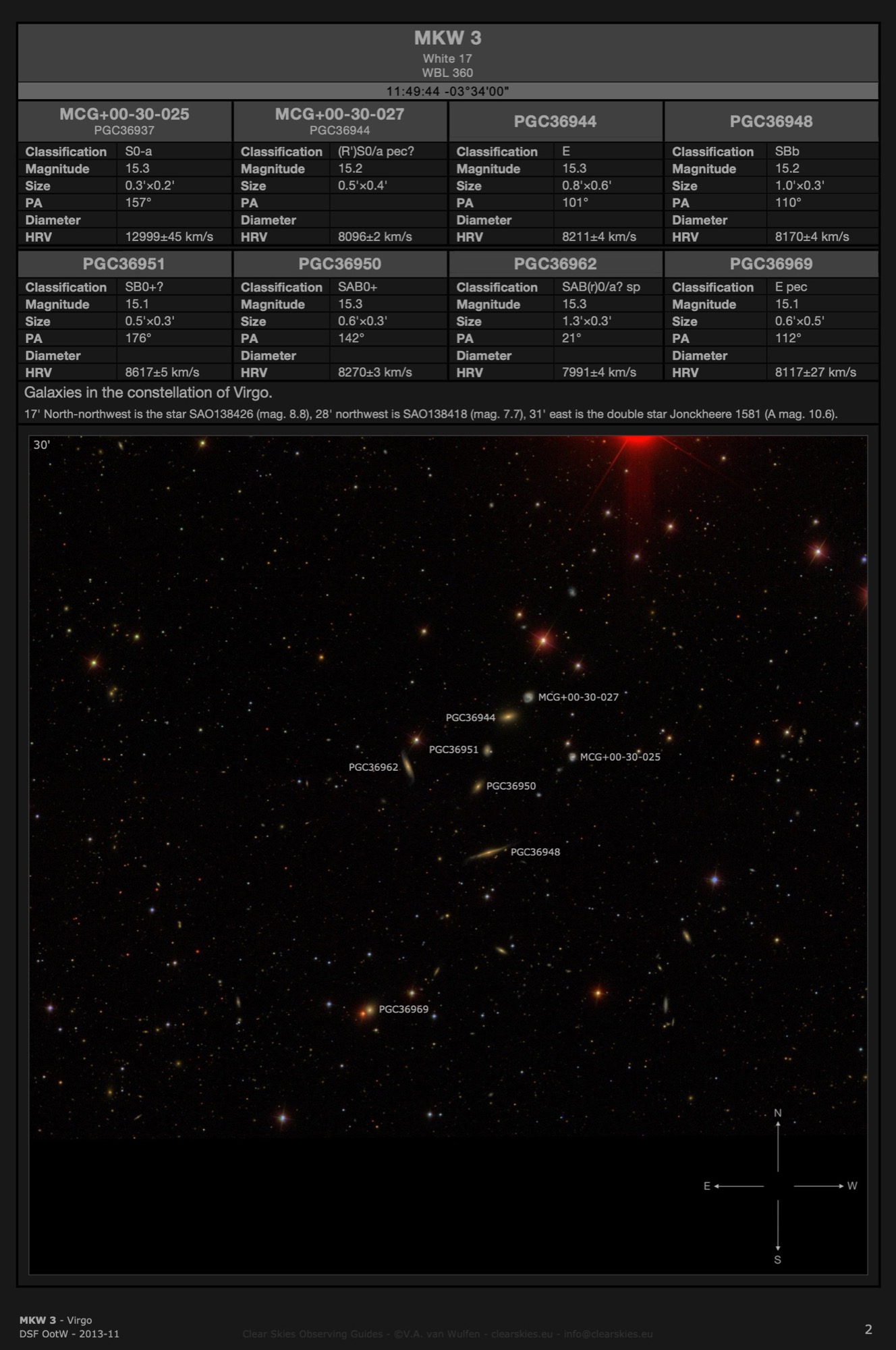Select the MCG+00-30-025 label in the sky image
Image resolution: width=896 pixels, height=1350 pixels.
coord(620,757)
